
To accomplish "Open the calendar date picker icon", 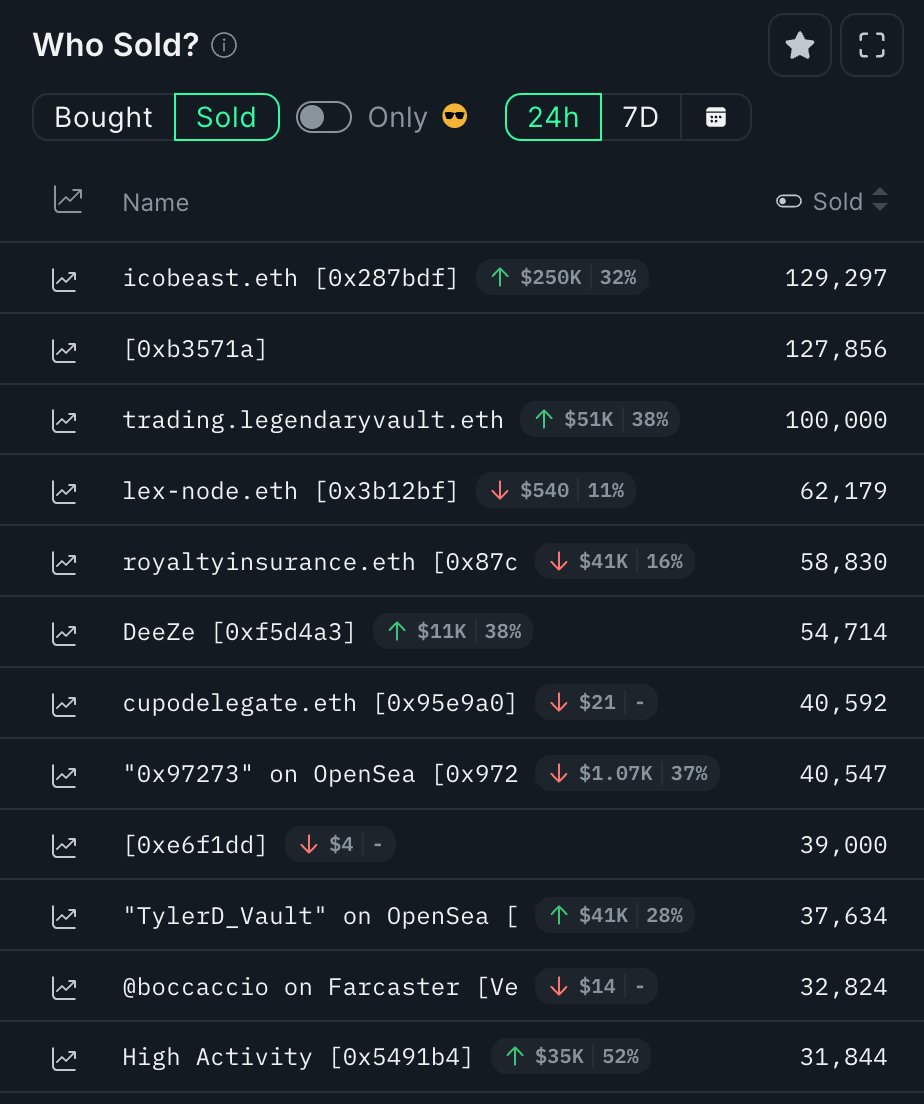I will click(x=716, y=117).
